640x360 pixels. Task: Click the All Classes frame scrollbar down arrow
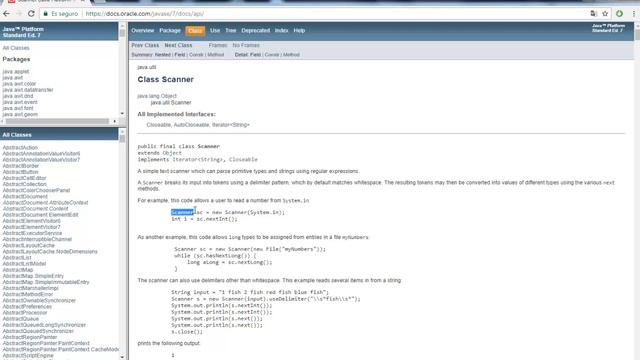click(x=122, y=357)
